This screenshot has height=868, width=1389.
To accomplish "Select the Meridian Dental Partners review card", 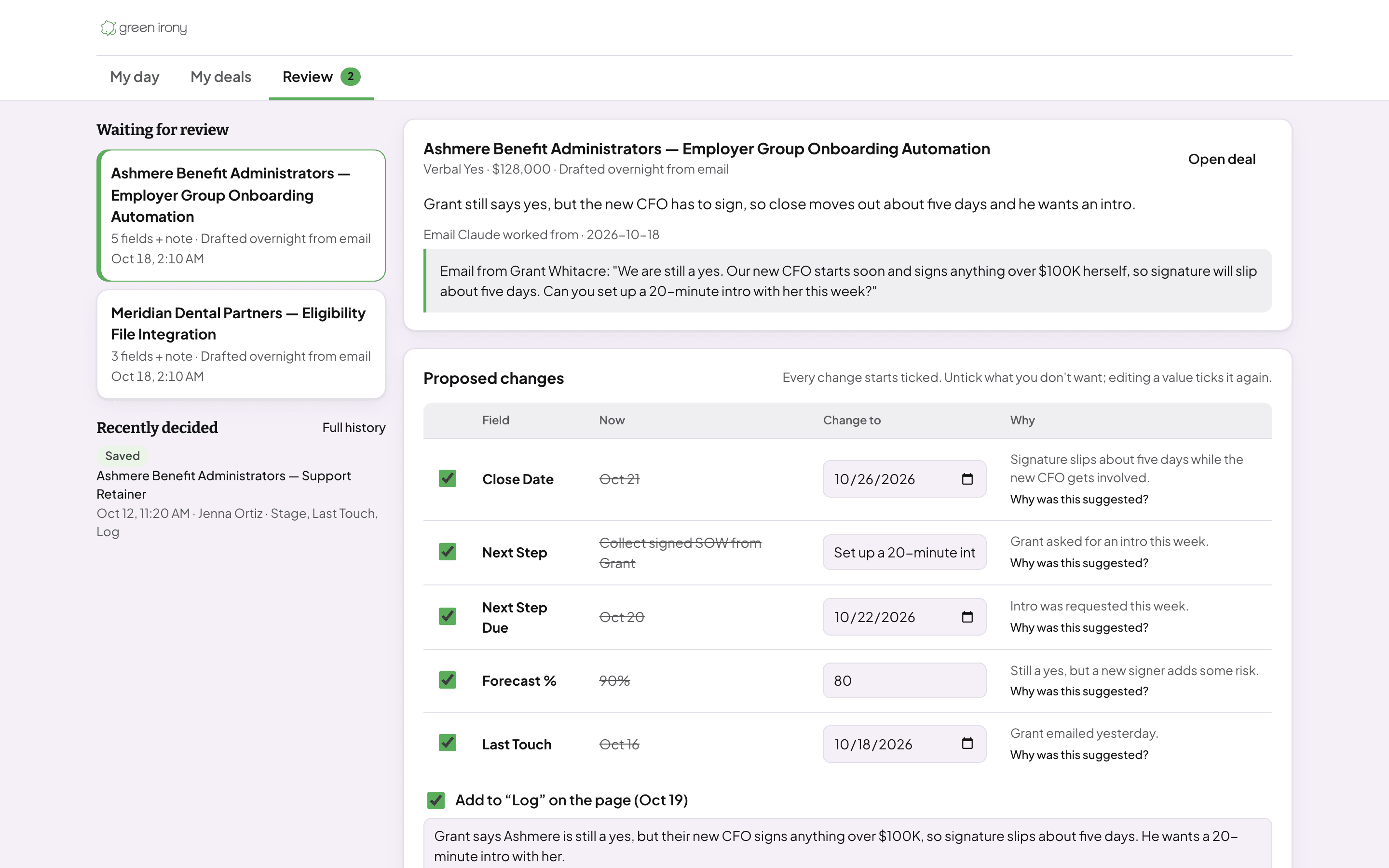I will pyautogui.click(x=241, y=344).
